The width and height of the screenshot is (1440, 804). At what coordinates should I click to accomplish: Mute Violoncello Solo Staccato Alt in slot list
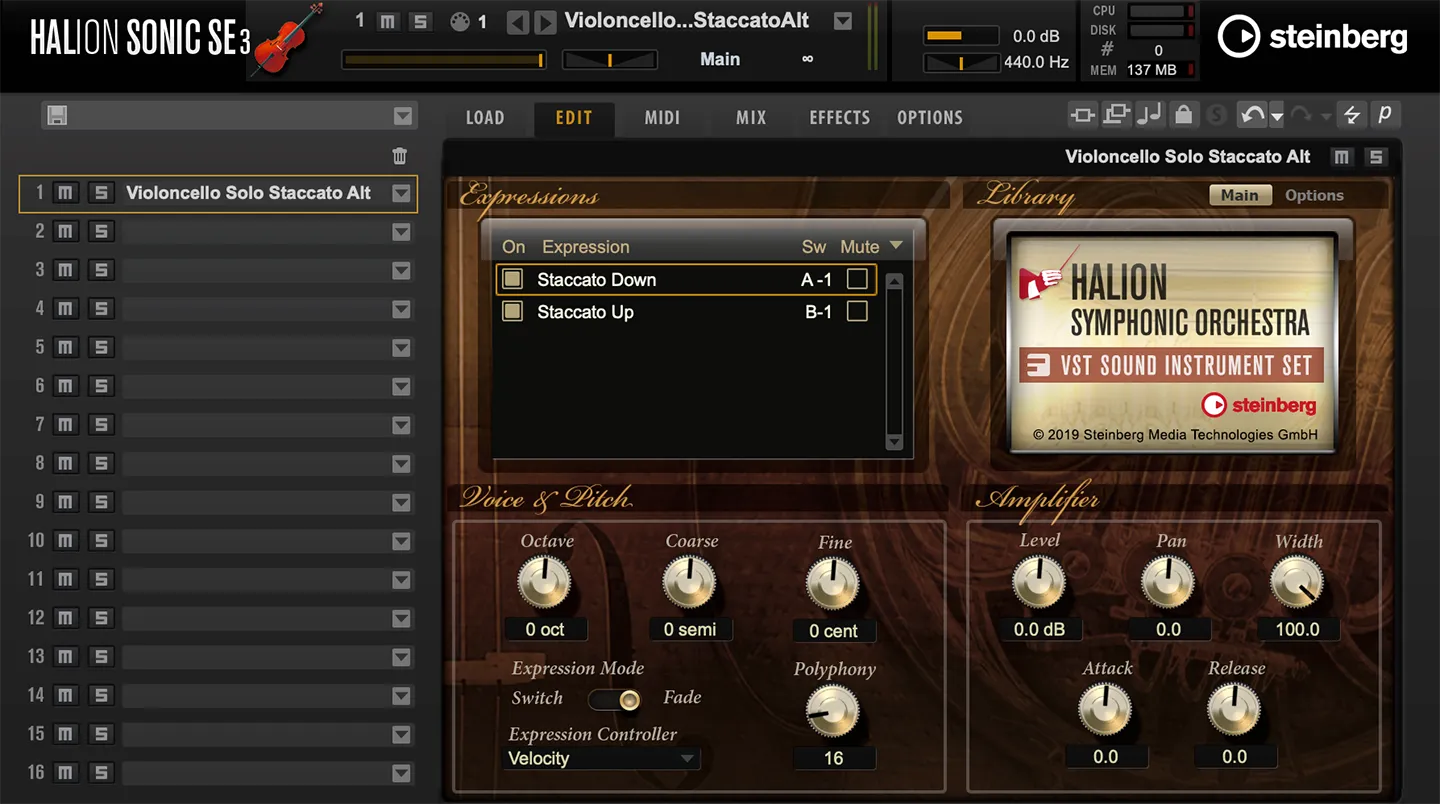(65, 193)
